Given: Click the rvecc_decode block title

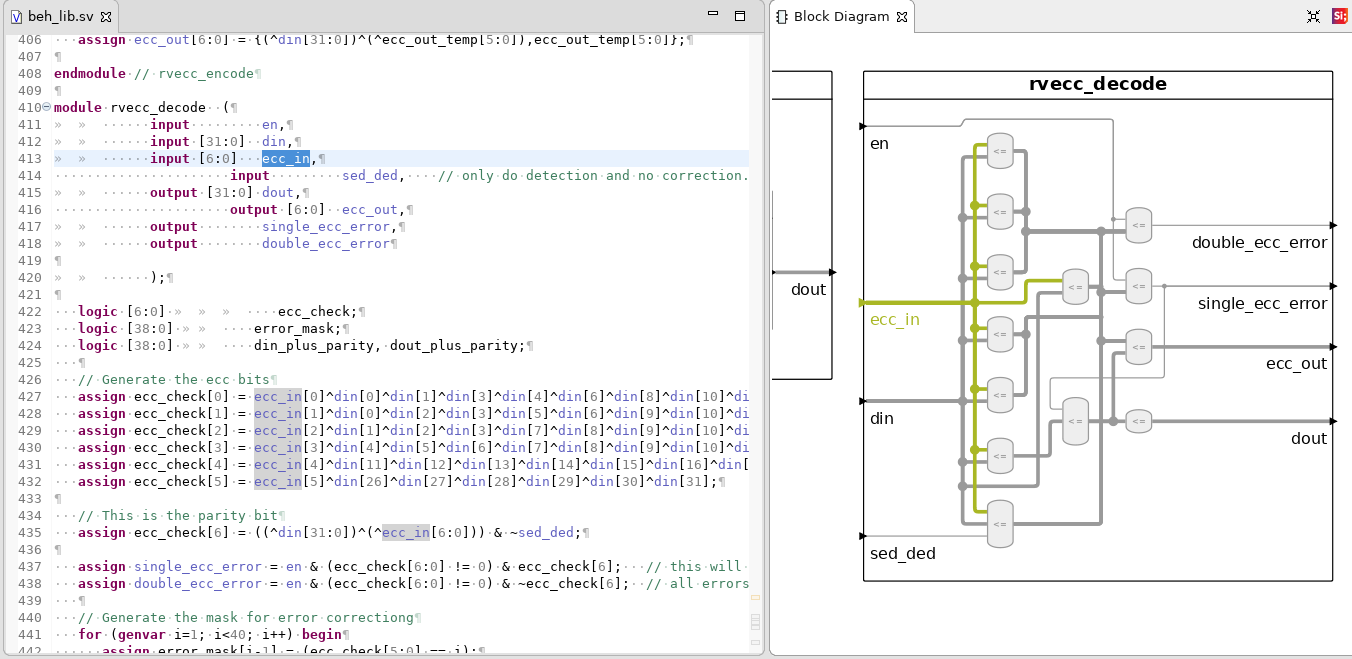Looking at the screenshot, I should coord(1098,84).
